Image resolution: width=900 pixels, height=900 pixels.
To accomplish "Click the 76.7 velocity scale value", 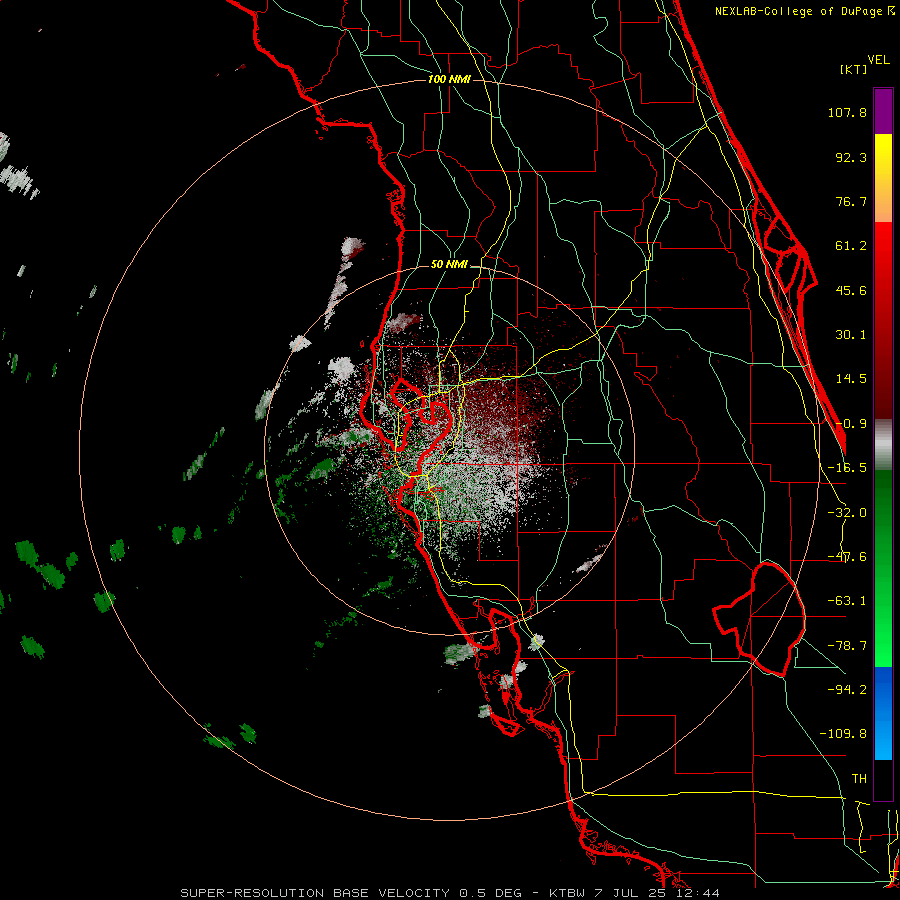I will click(x=851, y=201).
